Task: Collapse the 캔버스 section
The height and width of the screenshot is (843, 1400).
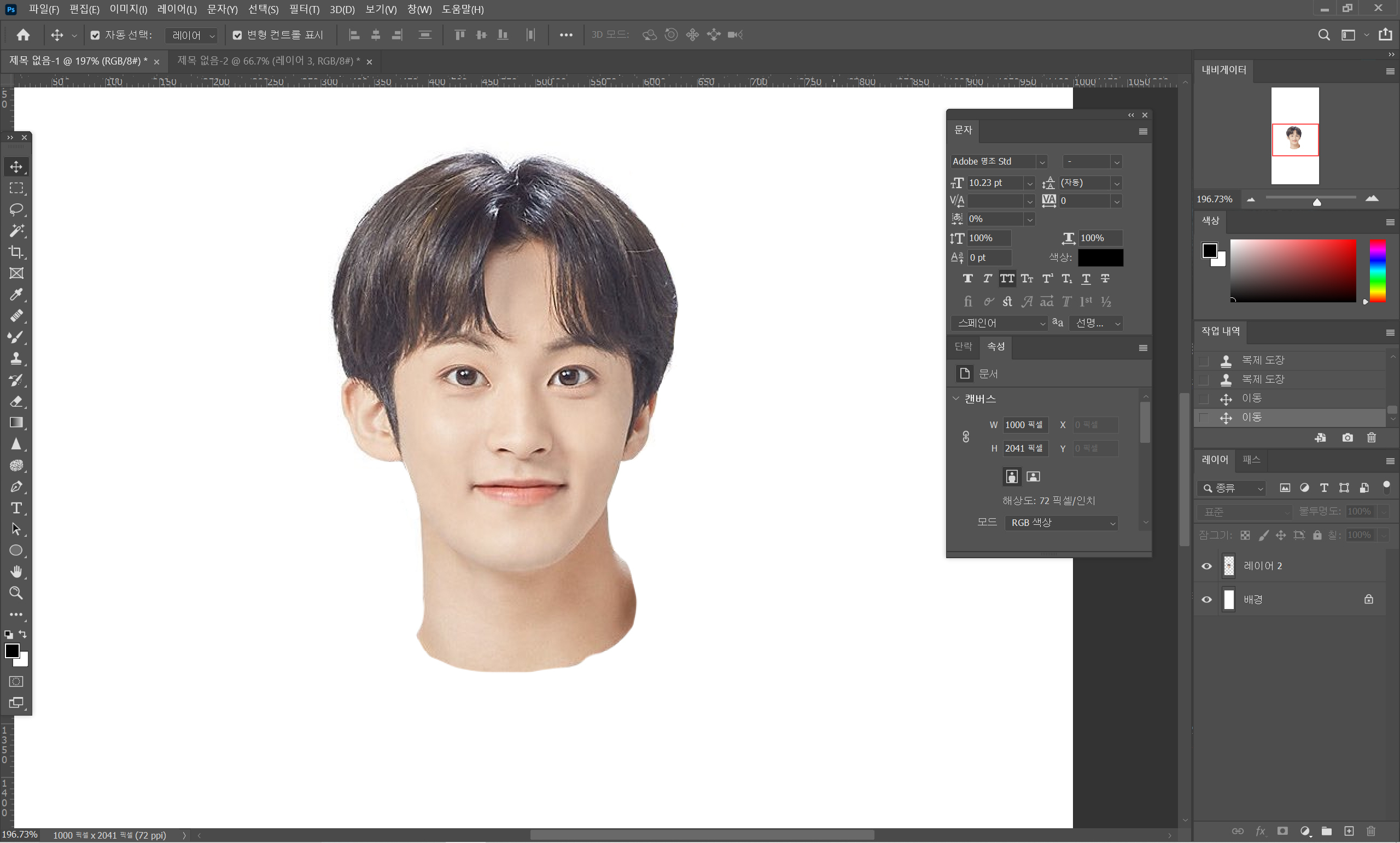Action: 956,399
